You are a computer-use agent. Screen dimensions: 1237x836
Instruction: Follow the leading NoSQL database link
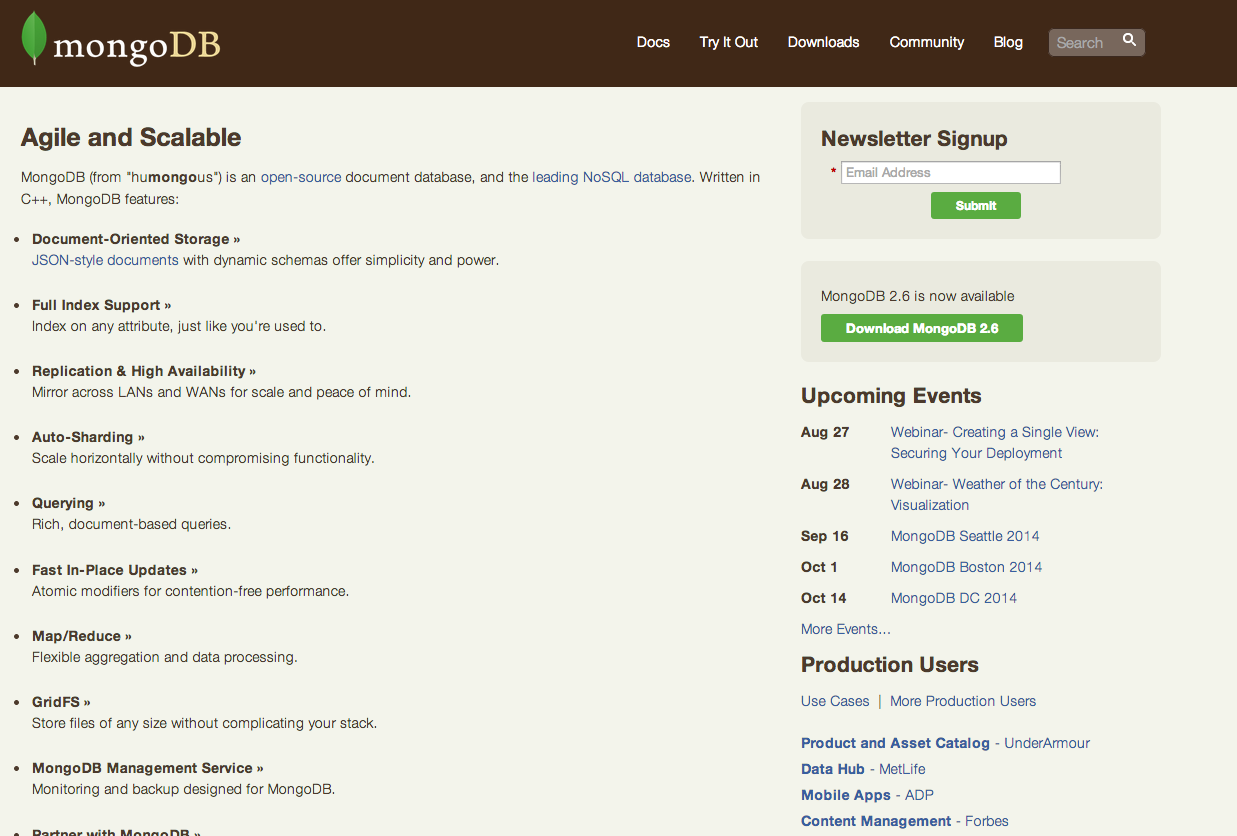[611, 177]
